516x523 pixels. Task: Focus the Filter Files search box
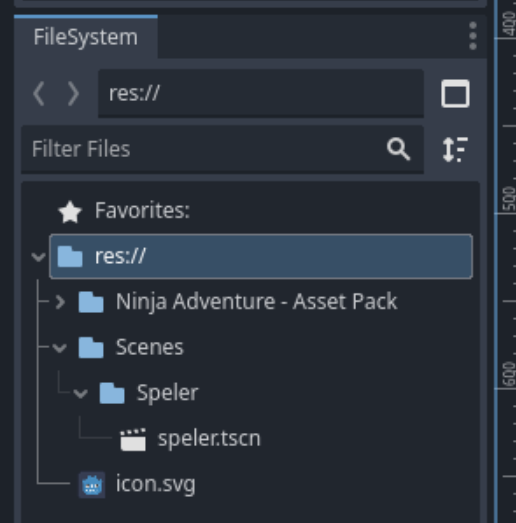point(222,149)
